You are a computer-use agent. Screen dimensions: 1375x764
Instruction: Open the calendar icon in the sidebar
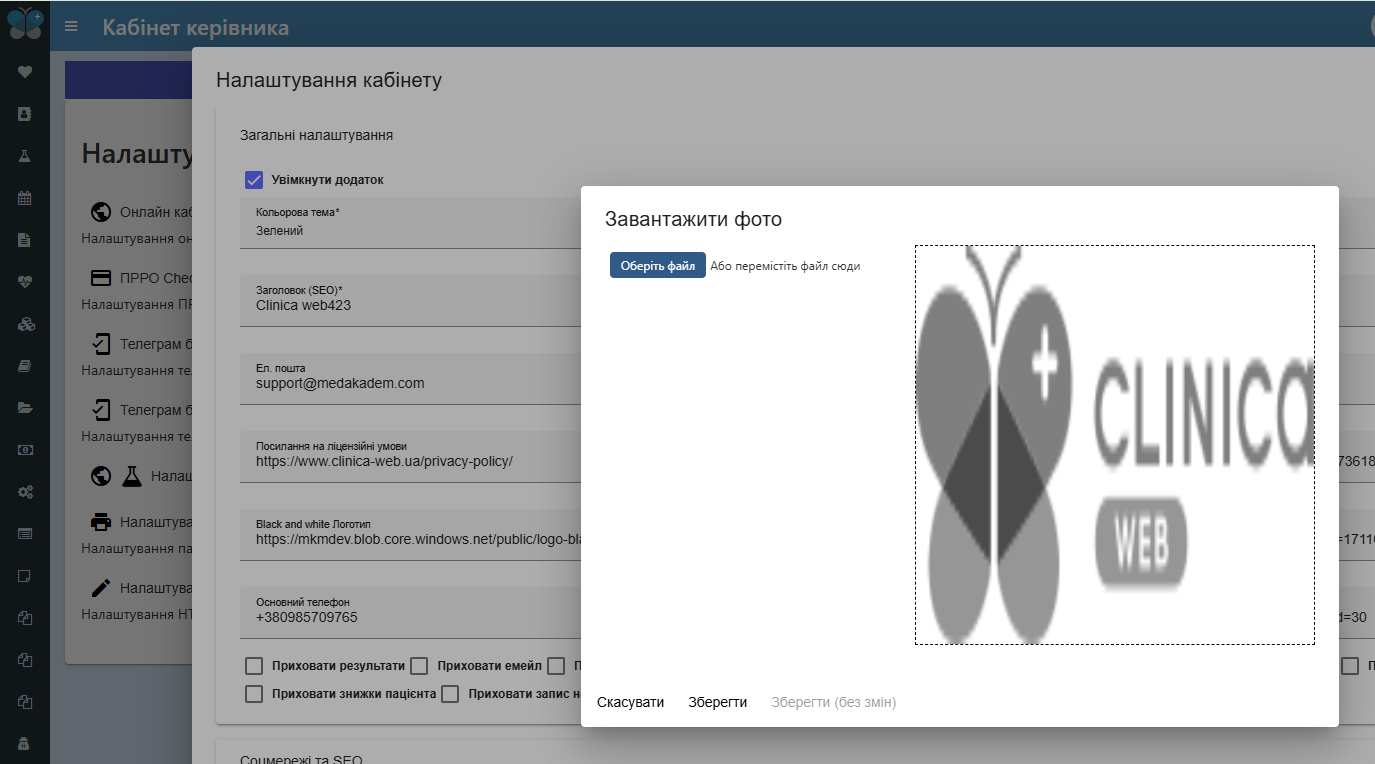25,198
